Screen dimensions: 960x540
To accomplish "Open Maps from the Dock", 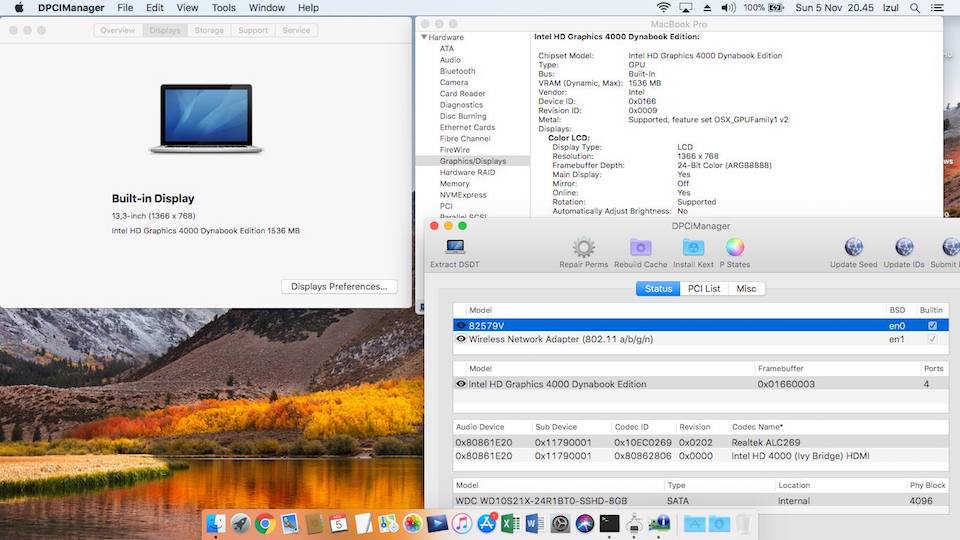I will click(x=388, y=523).
